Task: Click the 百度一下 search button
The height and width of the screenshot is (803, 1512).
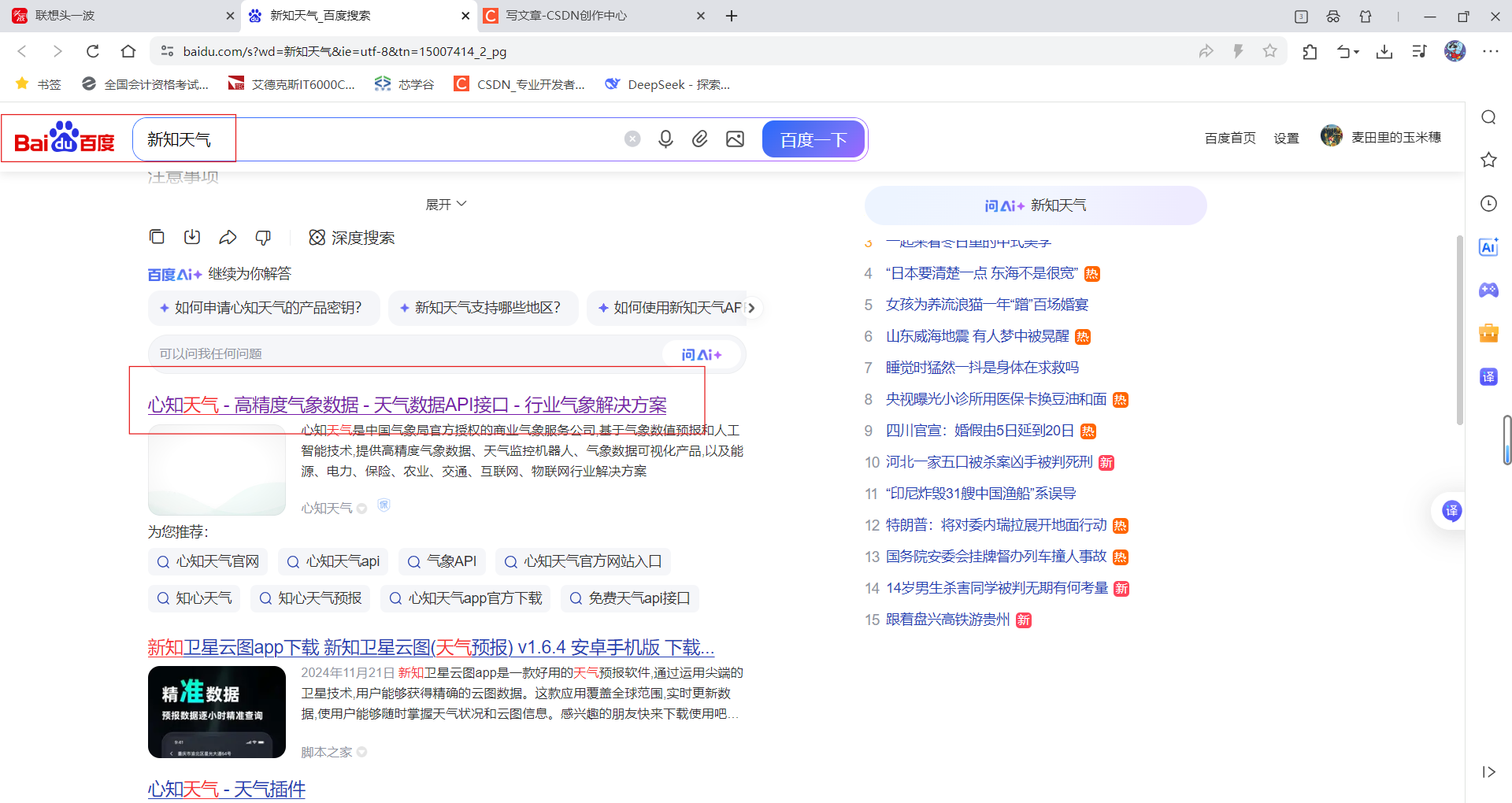Action: click(x=813, y=139)
